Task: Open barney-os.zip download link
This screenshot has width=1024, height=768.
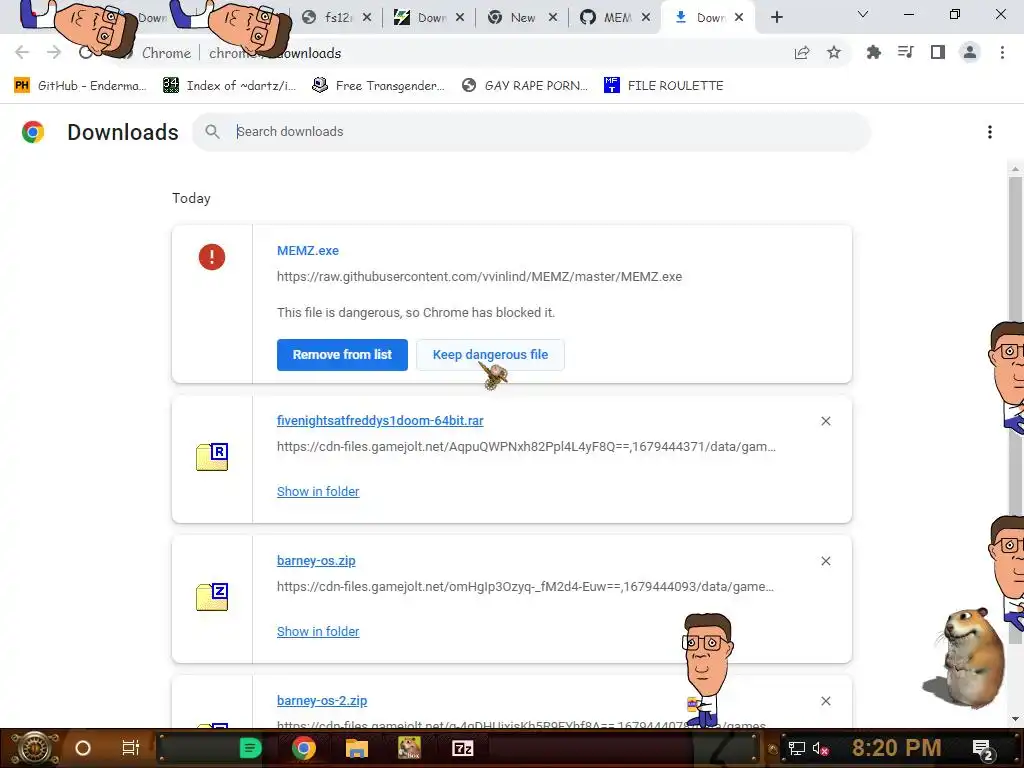Action: (316, 561)
